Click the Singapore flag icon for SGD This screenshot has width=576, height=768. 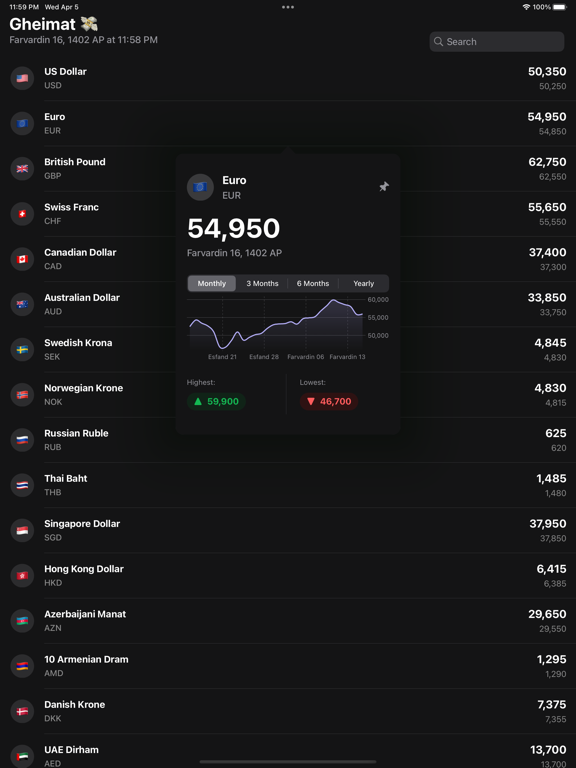[x=22, y=530]
